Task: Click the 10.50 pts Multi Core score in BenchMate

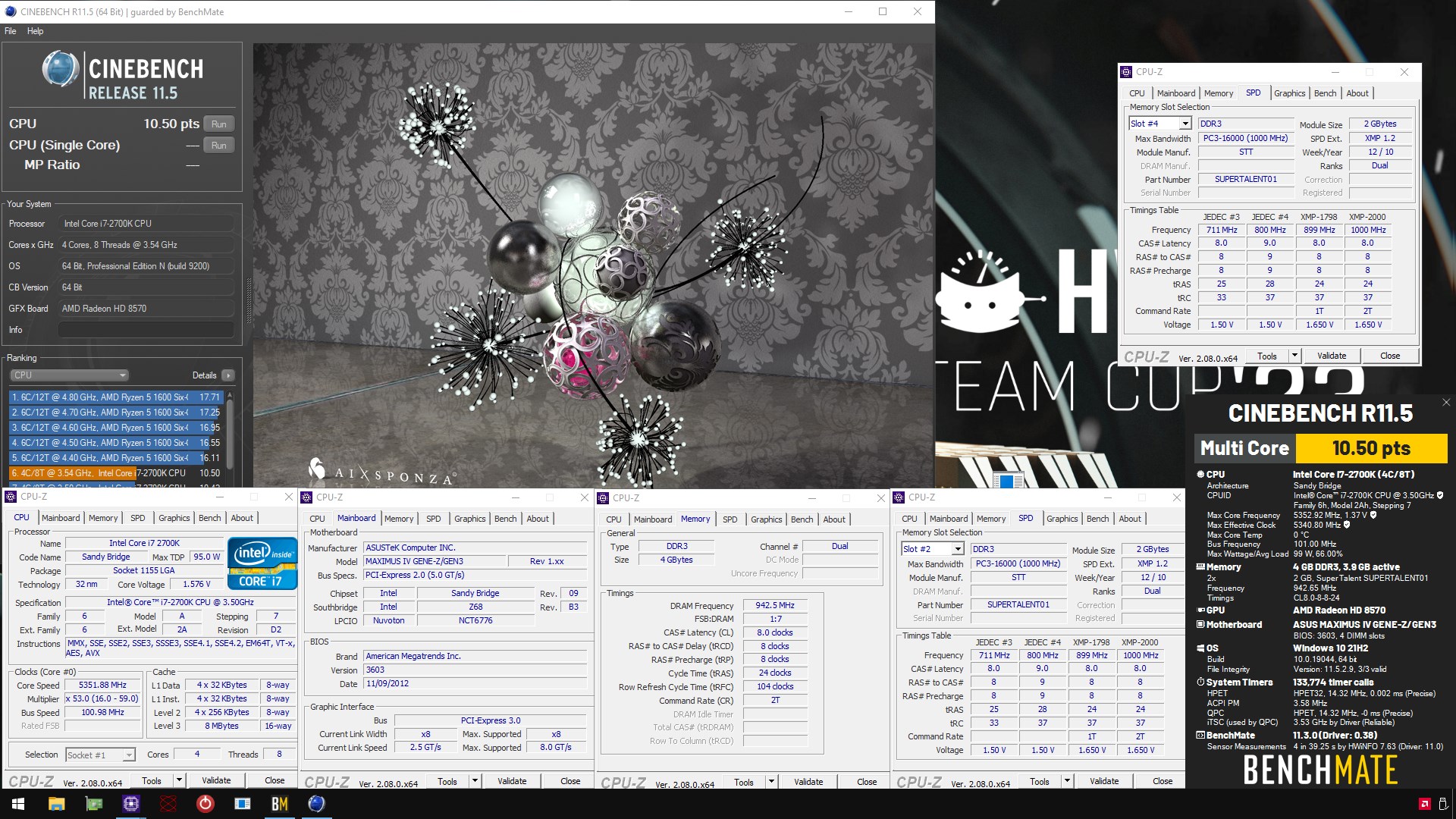Action: pos(1371,448)
